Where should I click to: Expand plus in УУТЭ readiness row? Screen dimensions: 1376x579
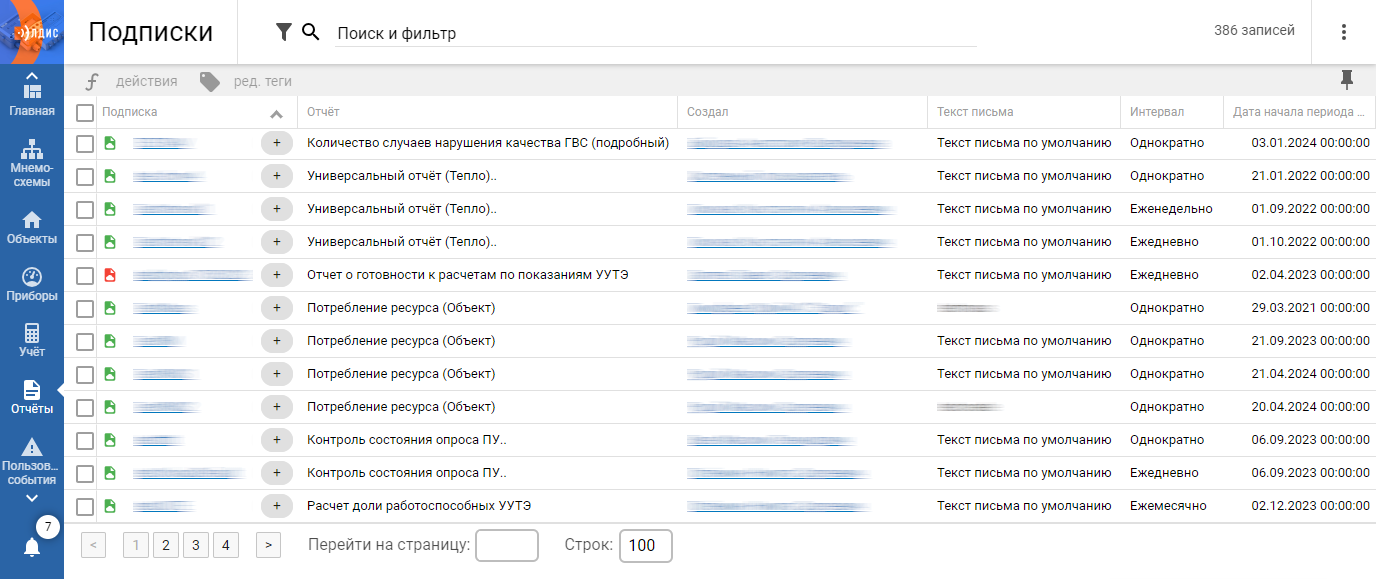click(x=277, y=275)
